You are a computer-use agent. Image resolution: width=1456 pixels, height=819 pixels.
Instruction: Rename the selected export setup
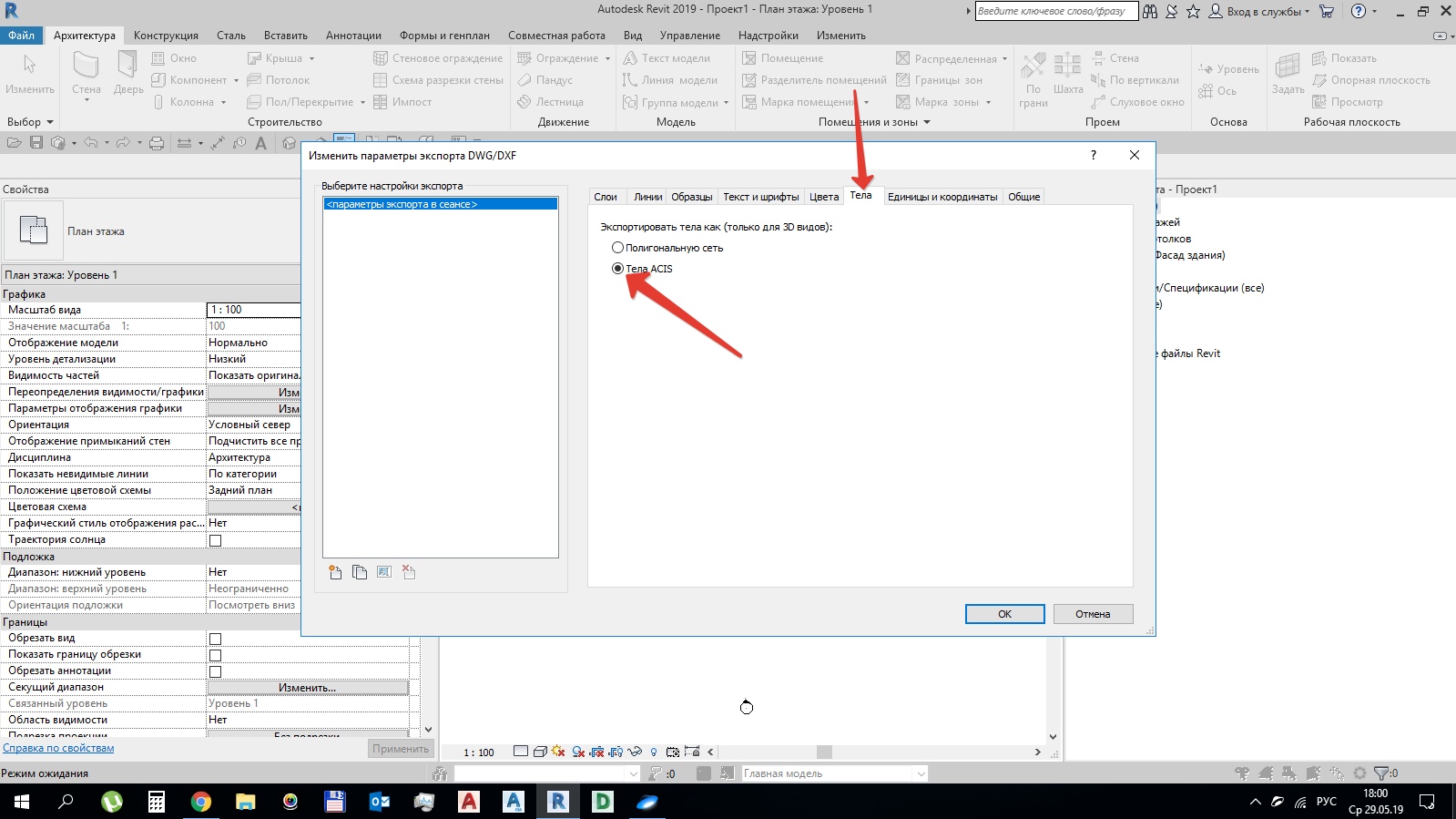(x=384, y=572)
